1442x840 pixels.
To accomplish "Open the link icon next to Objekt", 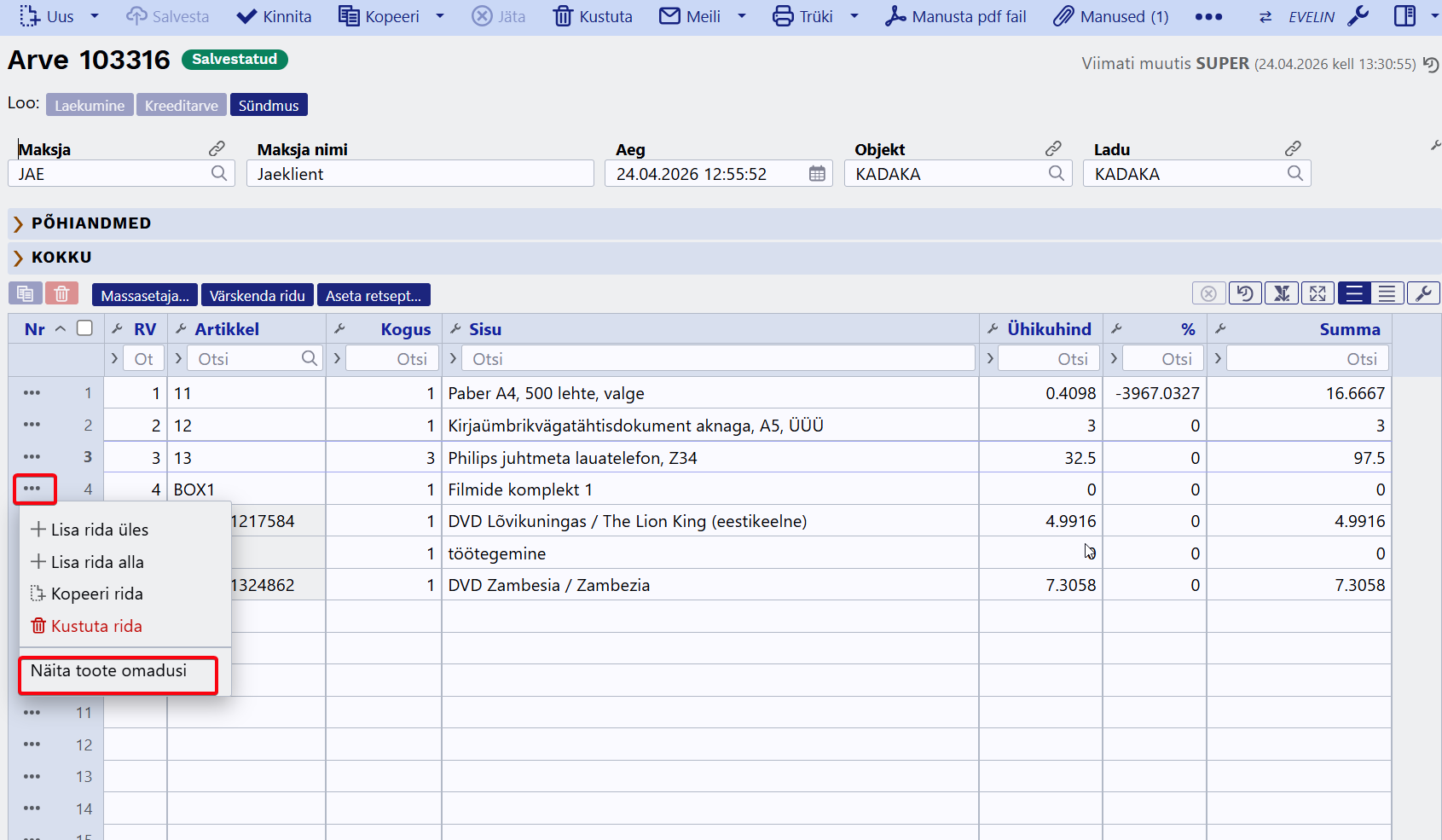I will tap(1054, 148).
